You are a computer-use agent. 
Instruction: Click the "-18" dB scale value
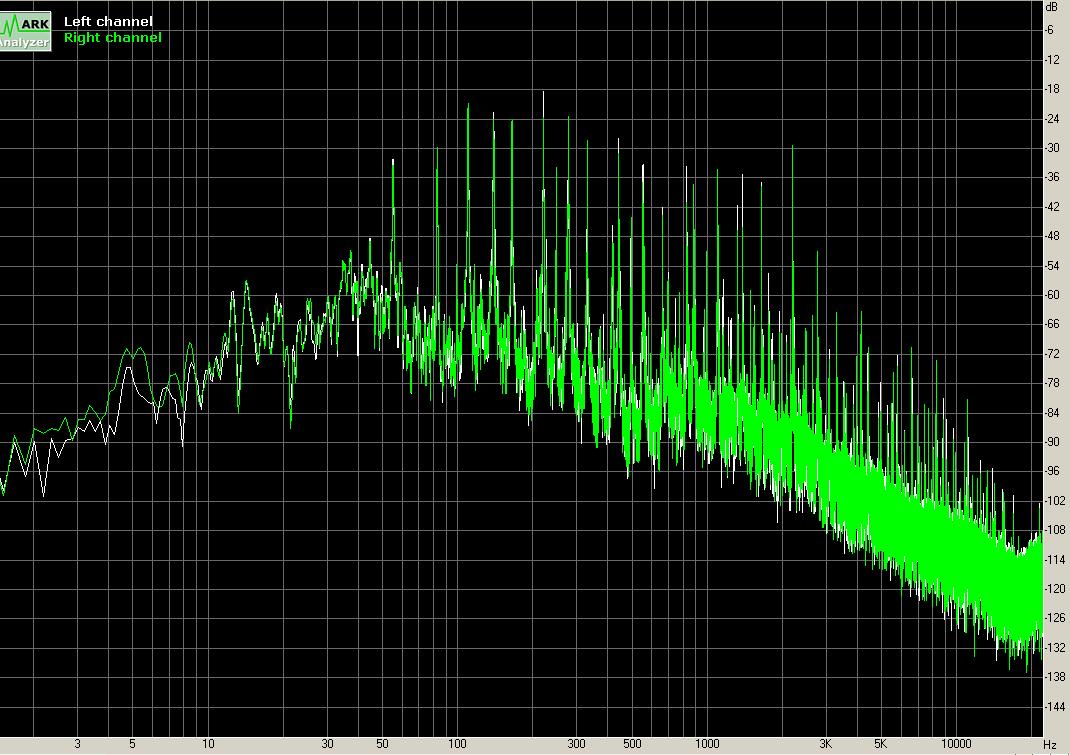(x=1052, y=89)
